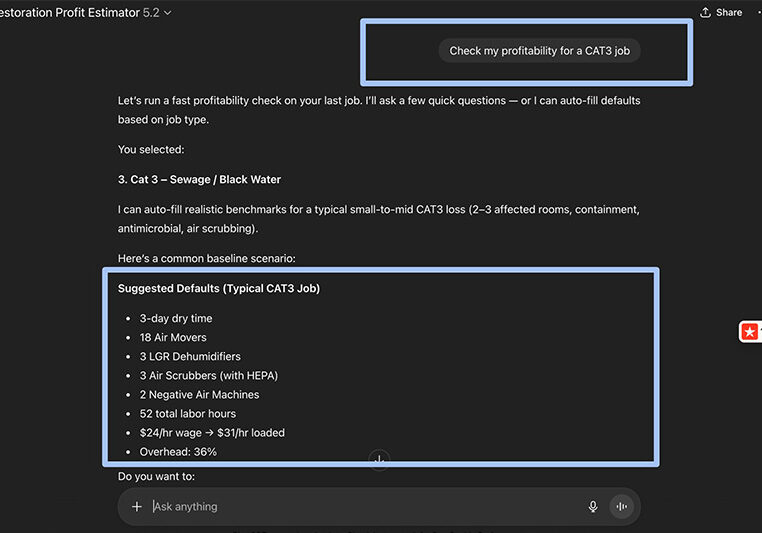Click the 52 total labor hours item

click(188, 413)
